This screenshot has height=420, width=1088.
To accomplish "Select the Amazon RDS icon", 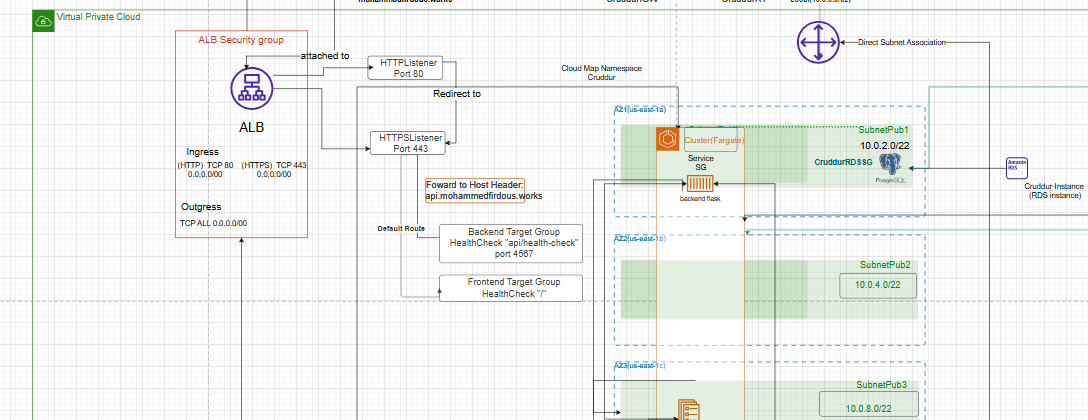I will (1018, 168).
